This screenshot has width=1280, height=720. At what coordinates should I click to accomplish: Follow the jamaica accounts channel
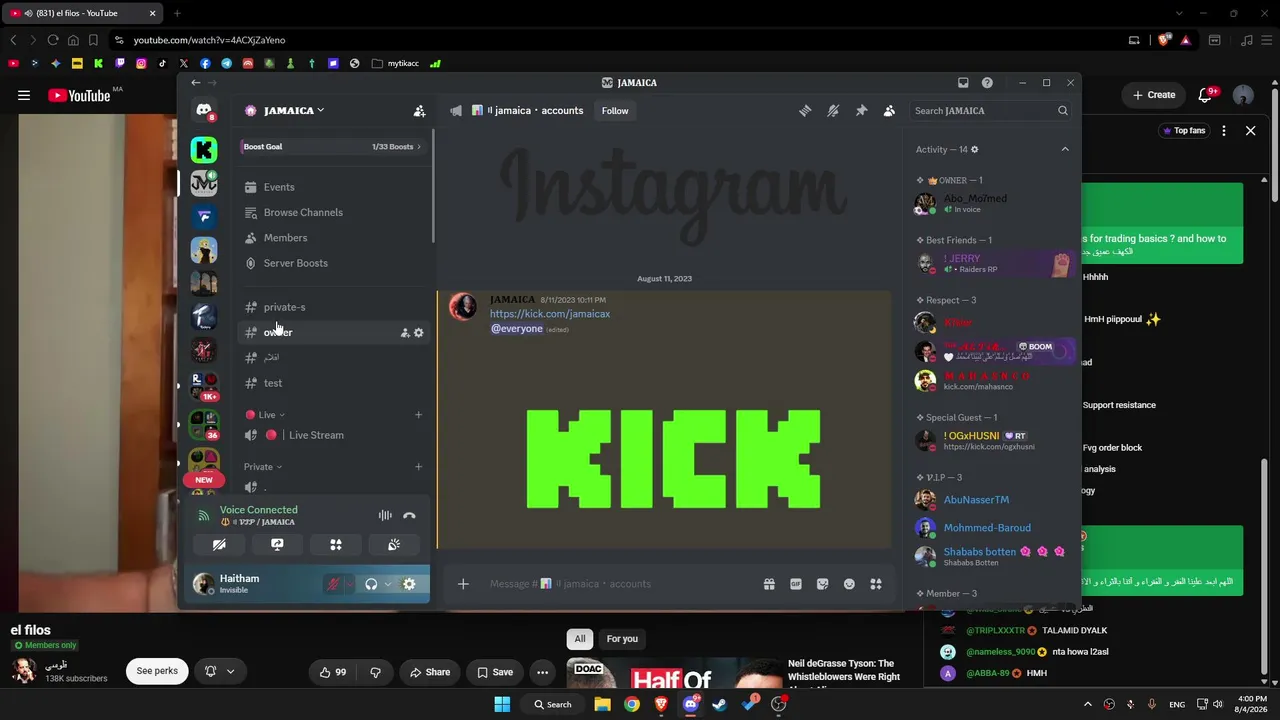pos(615,111)
